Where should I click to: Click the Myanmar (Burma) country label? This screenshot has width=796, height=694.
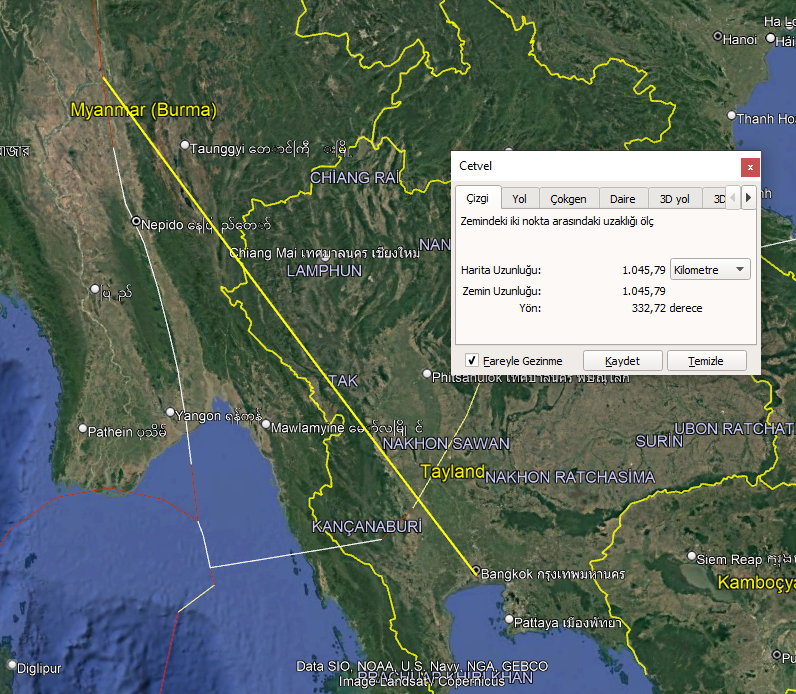click(x=144, y=110)
